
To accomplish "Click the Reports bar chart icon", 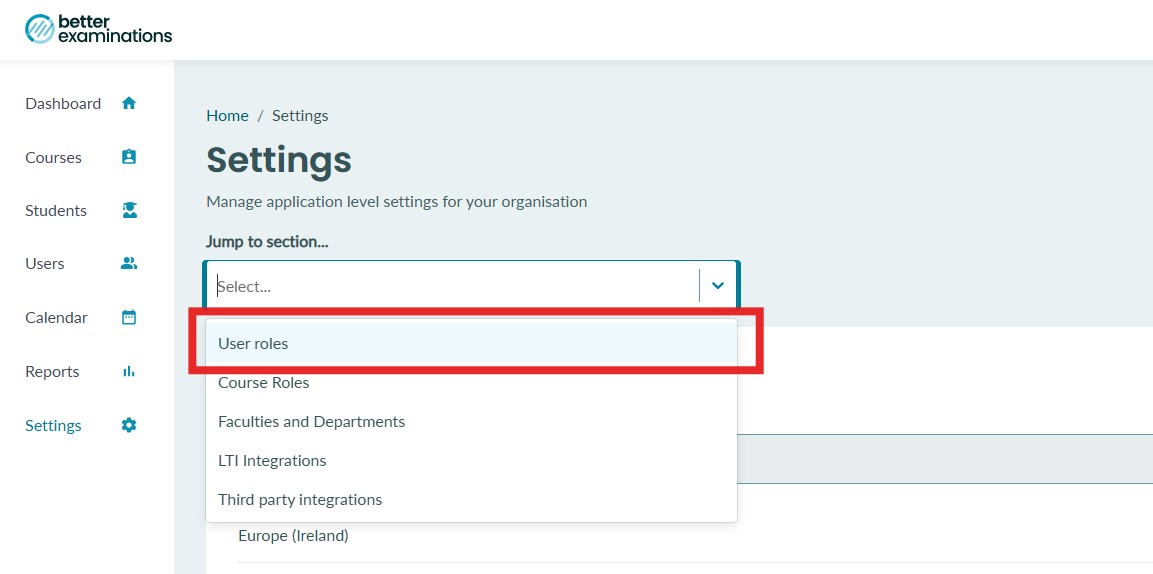I will coord(129,371).
